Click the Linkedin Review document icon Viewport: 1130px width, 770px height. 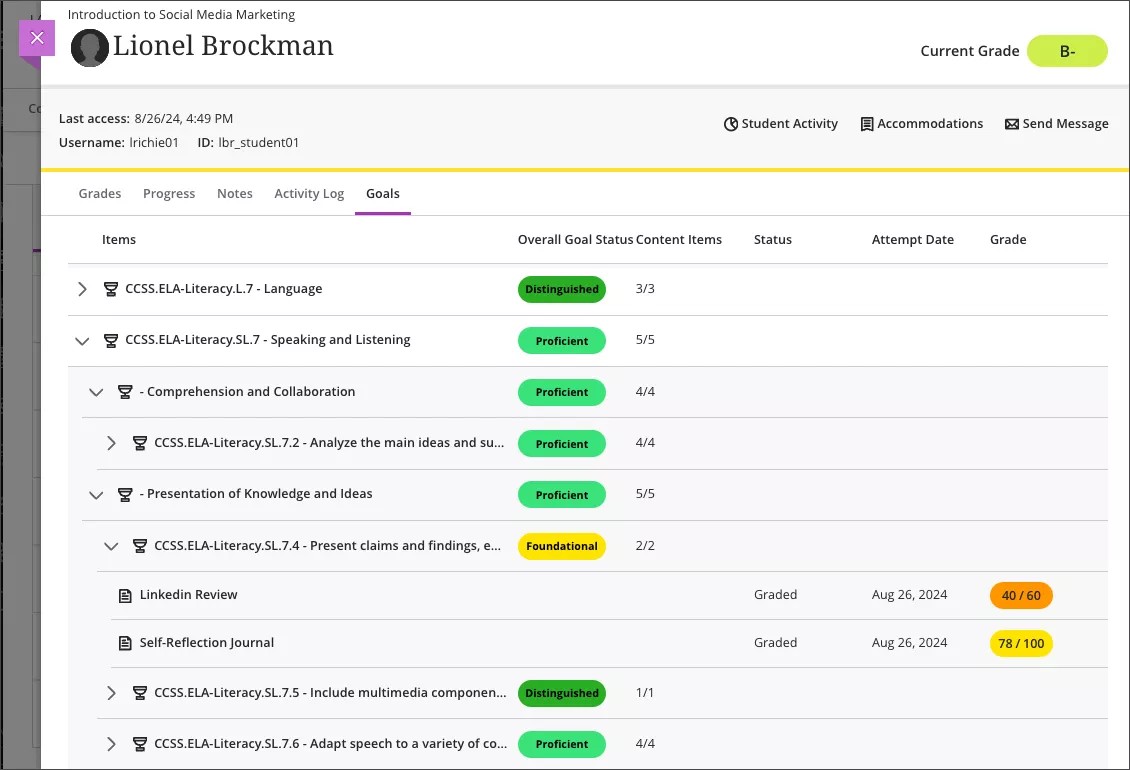tap(125, 596)
